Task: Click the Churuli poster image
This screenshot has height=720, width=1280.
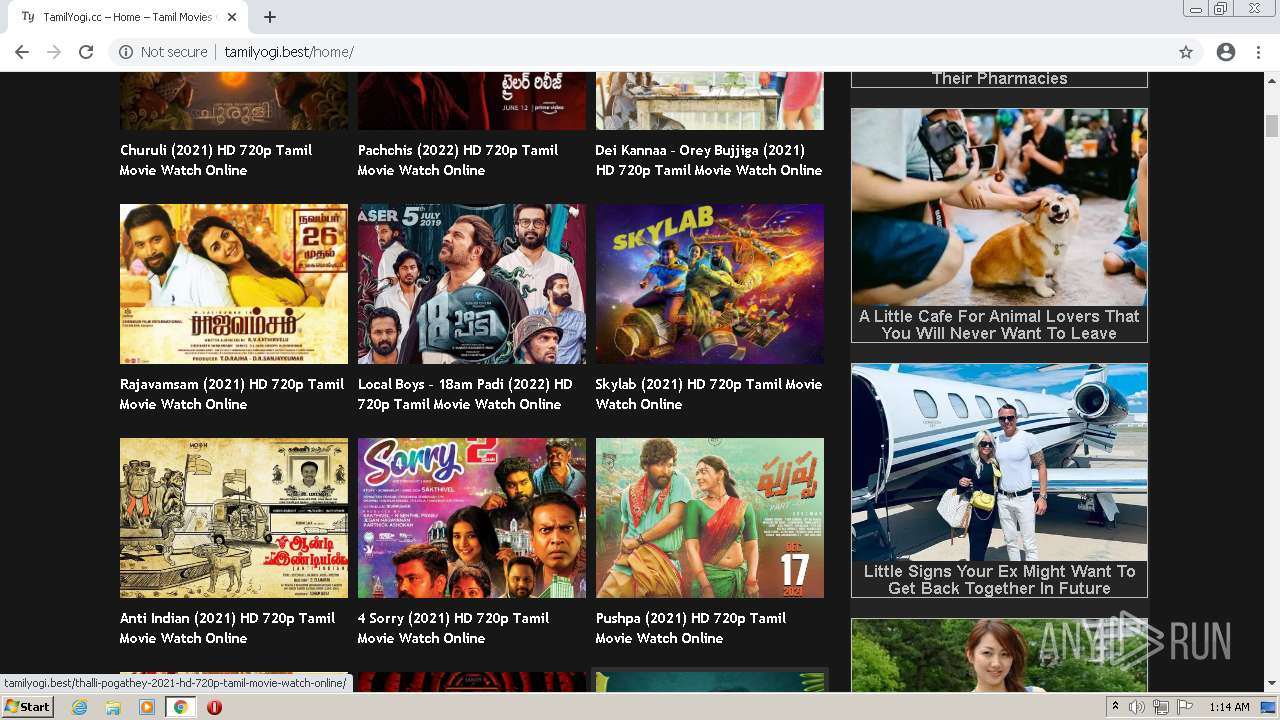Action: pos(234,101)
